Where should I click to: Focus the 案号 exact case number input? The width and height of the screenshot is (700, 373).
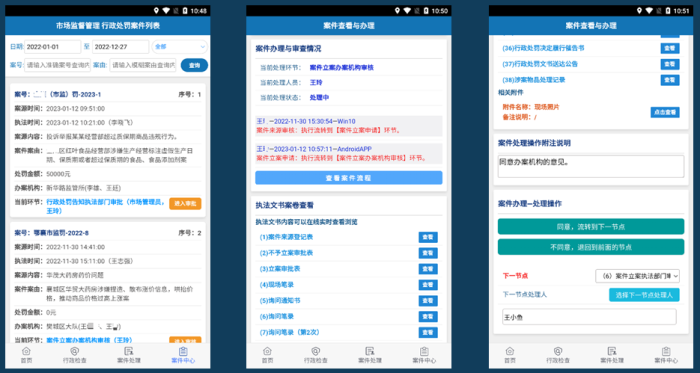tap(57, 65)
